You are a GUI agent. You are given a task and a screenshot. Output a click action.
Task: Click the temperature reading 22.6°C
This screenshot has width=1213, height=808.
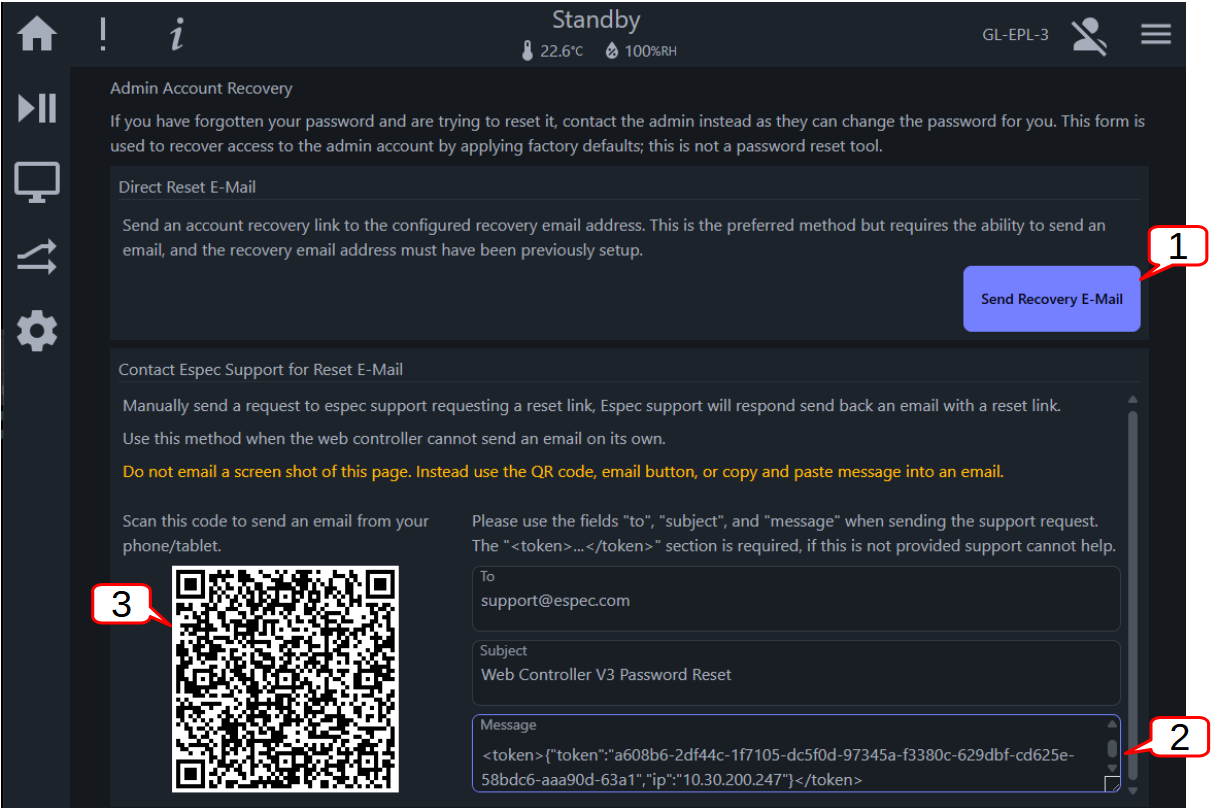(552, 51)
